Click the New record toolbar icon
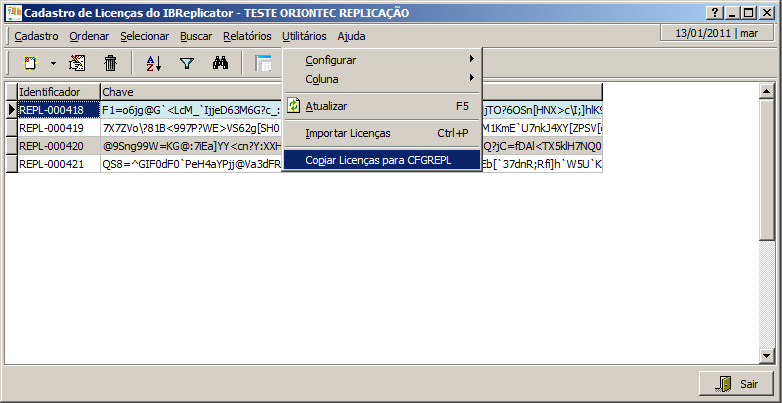Viewport: 782px width, 403px height. point(31,63)
